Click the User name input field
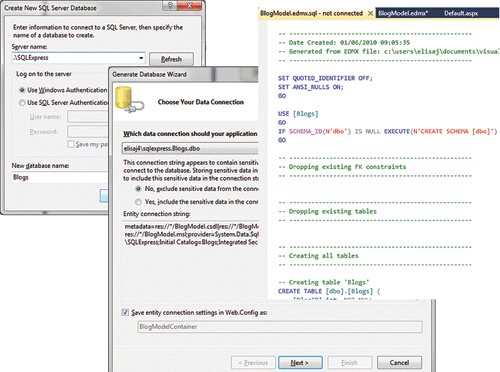Image resolution: width=500 pixels, height=372 pixels. (88, 117)
